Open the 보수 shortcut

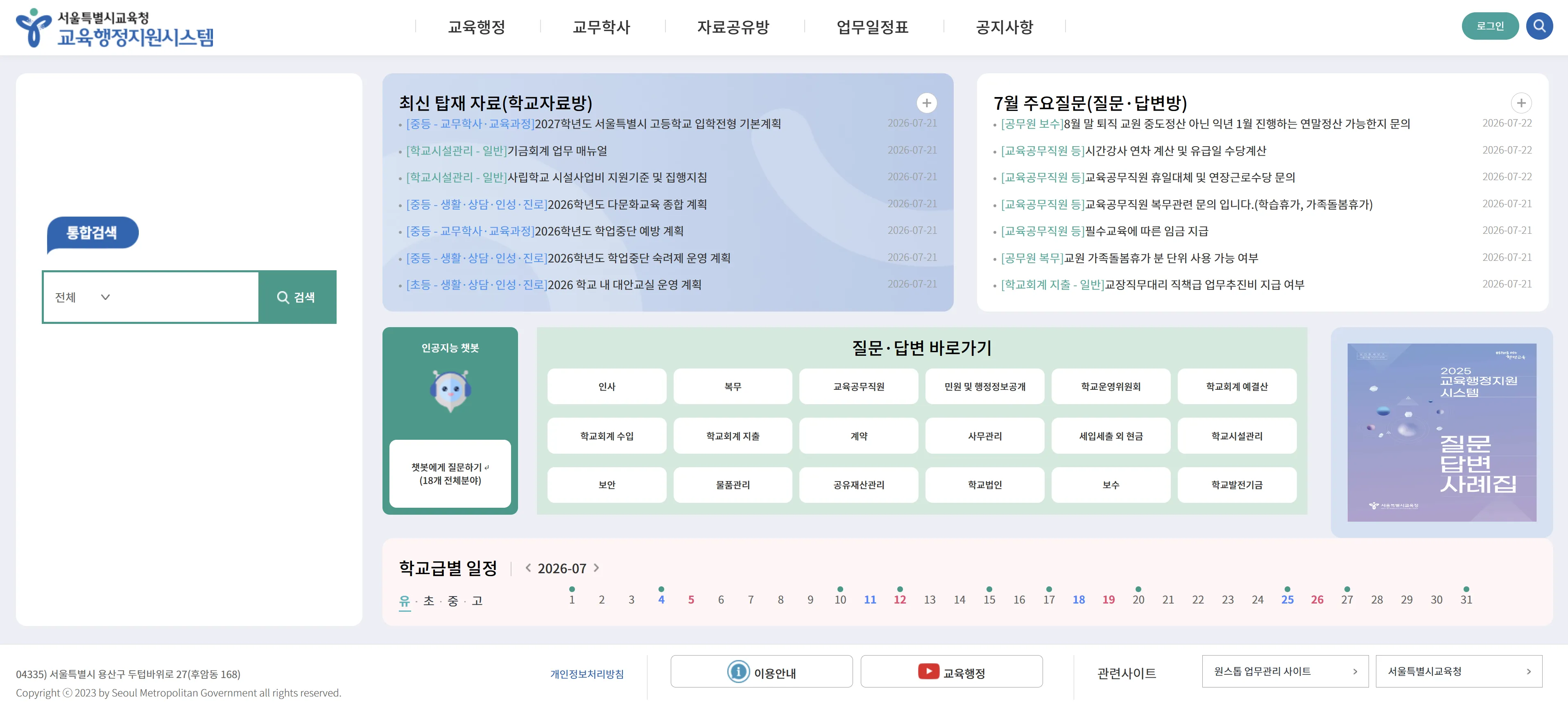(x=1110, y=485)
